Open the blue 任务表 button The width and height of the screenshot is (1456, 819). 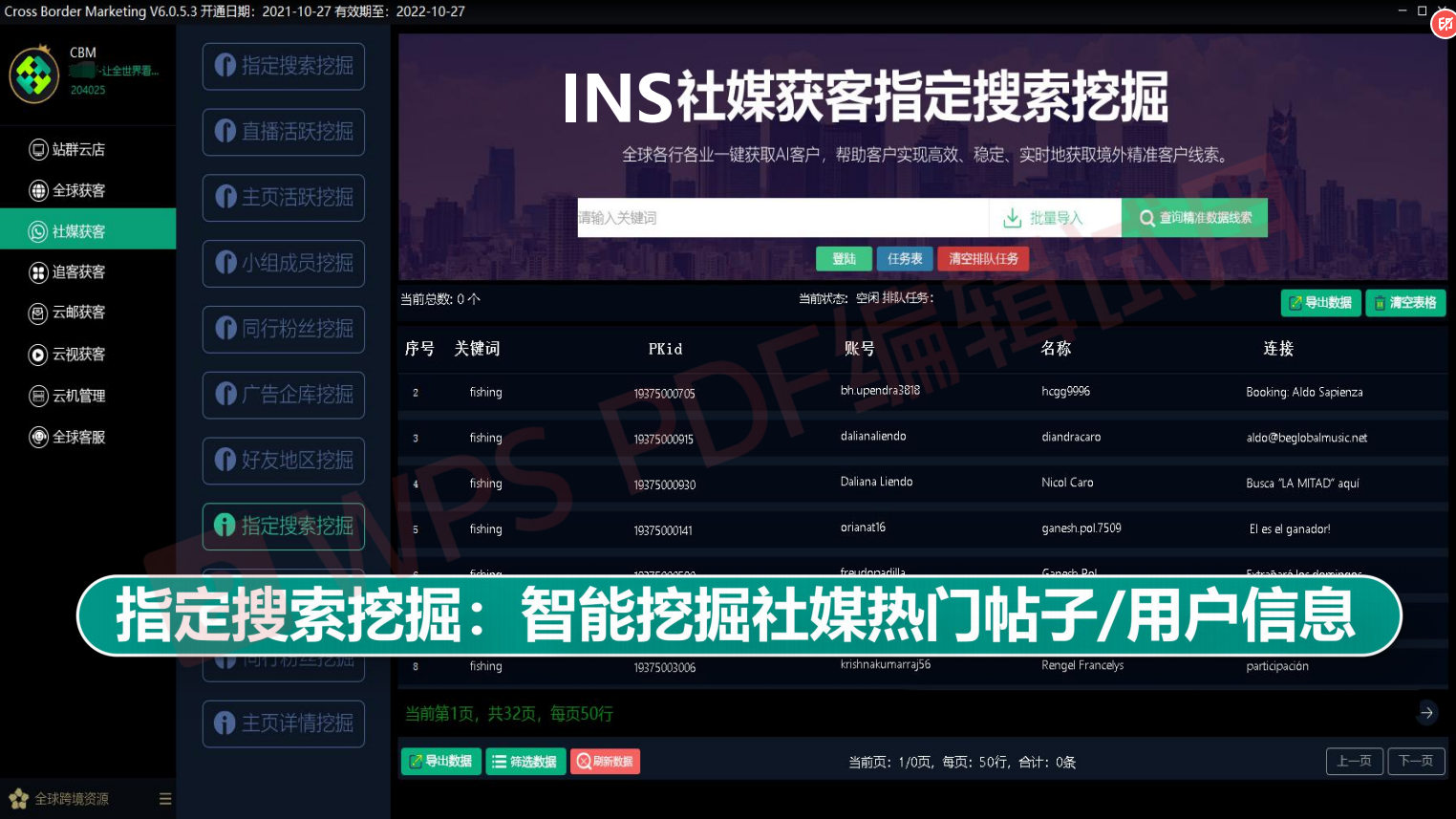pyautogui.click(x=904, y=259)
